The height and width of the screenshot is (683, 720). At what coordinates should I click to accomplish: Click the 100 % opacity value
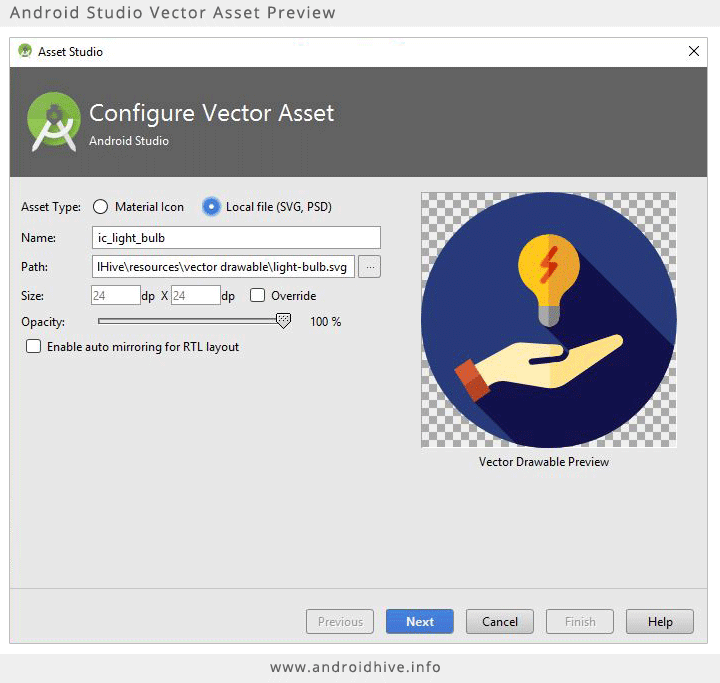point(326,322)
